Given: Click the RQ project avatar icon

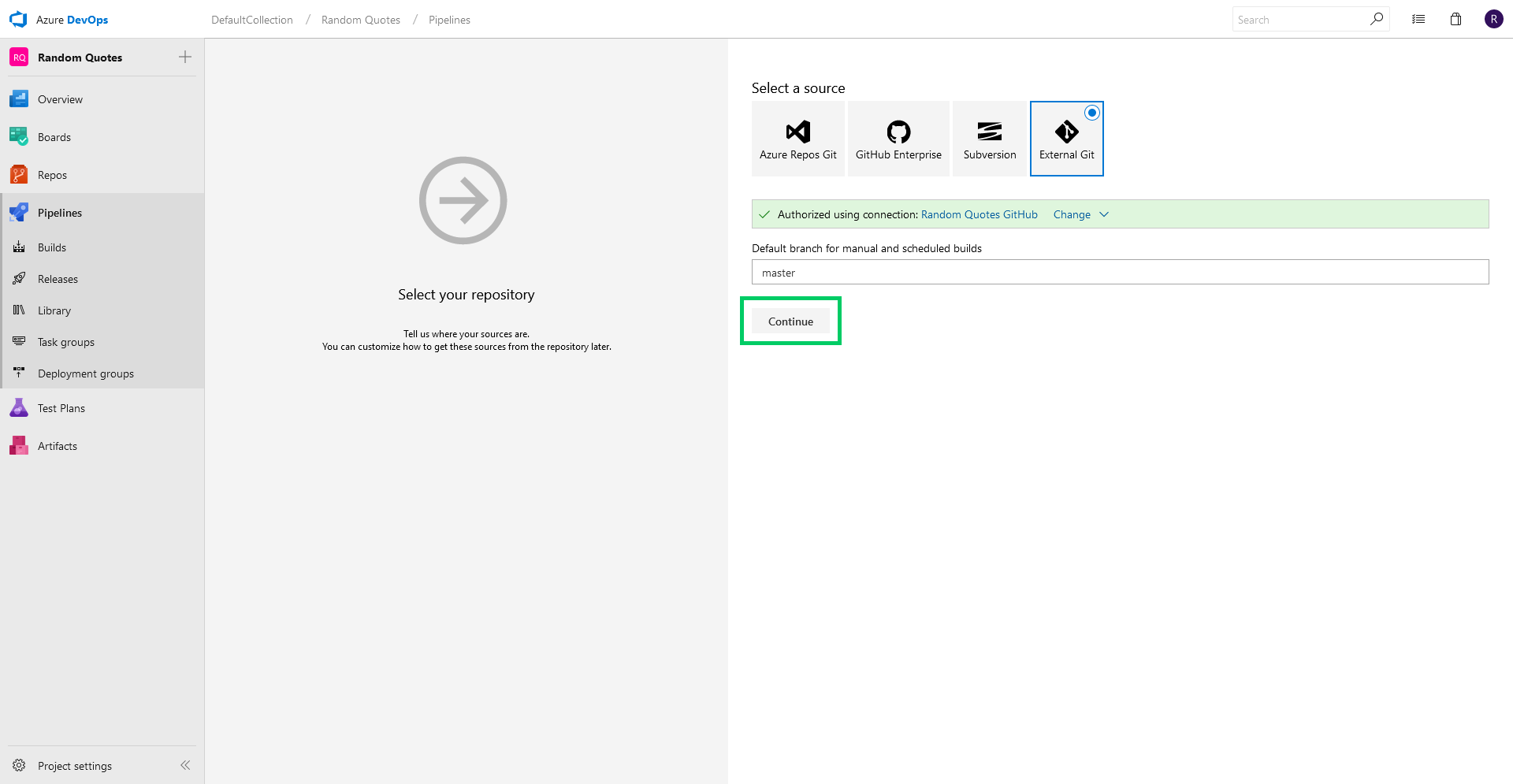Looking at the screenshot, I should (19, 58).
